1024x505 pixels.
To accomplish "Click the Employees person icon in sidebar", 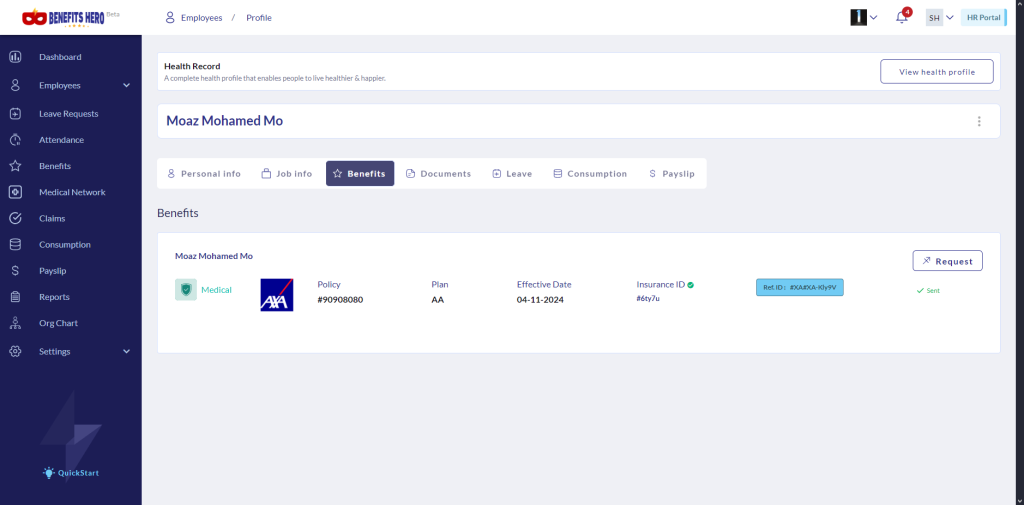I will 16,86.
